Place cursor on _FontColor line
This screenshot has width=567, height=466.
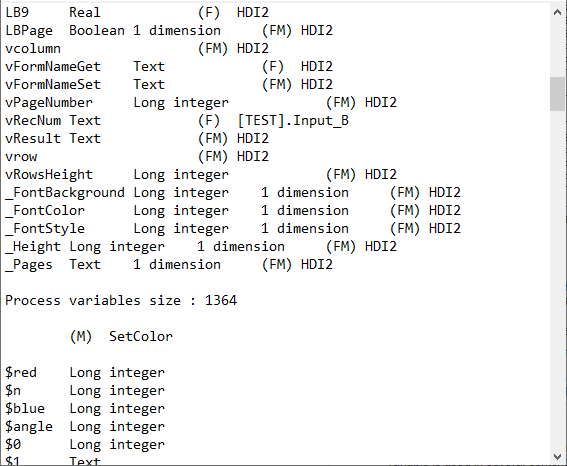click(233, 211)
